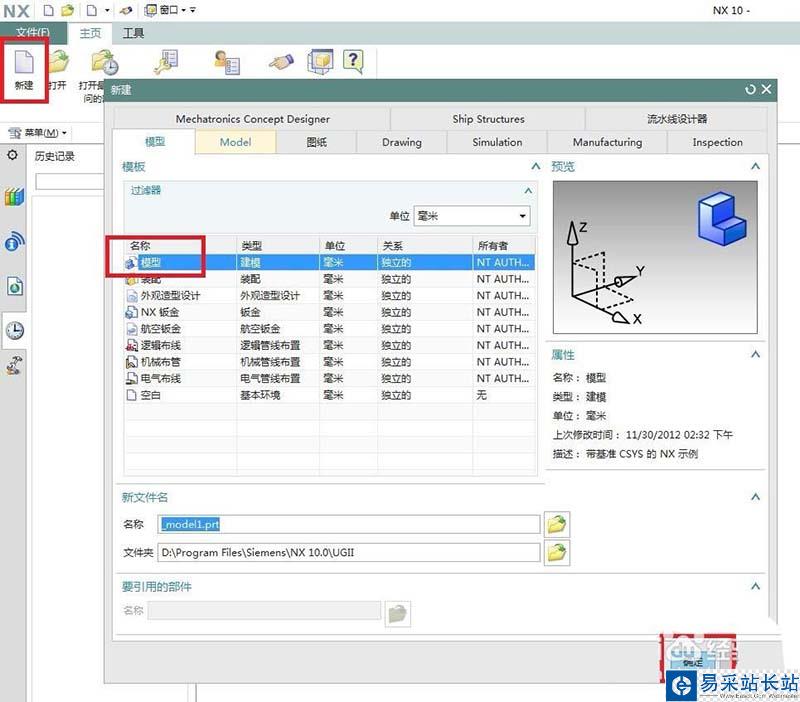Open the 流水线设计器 tab

point(677,119)
